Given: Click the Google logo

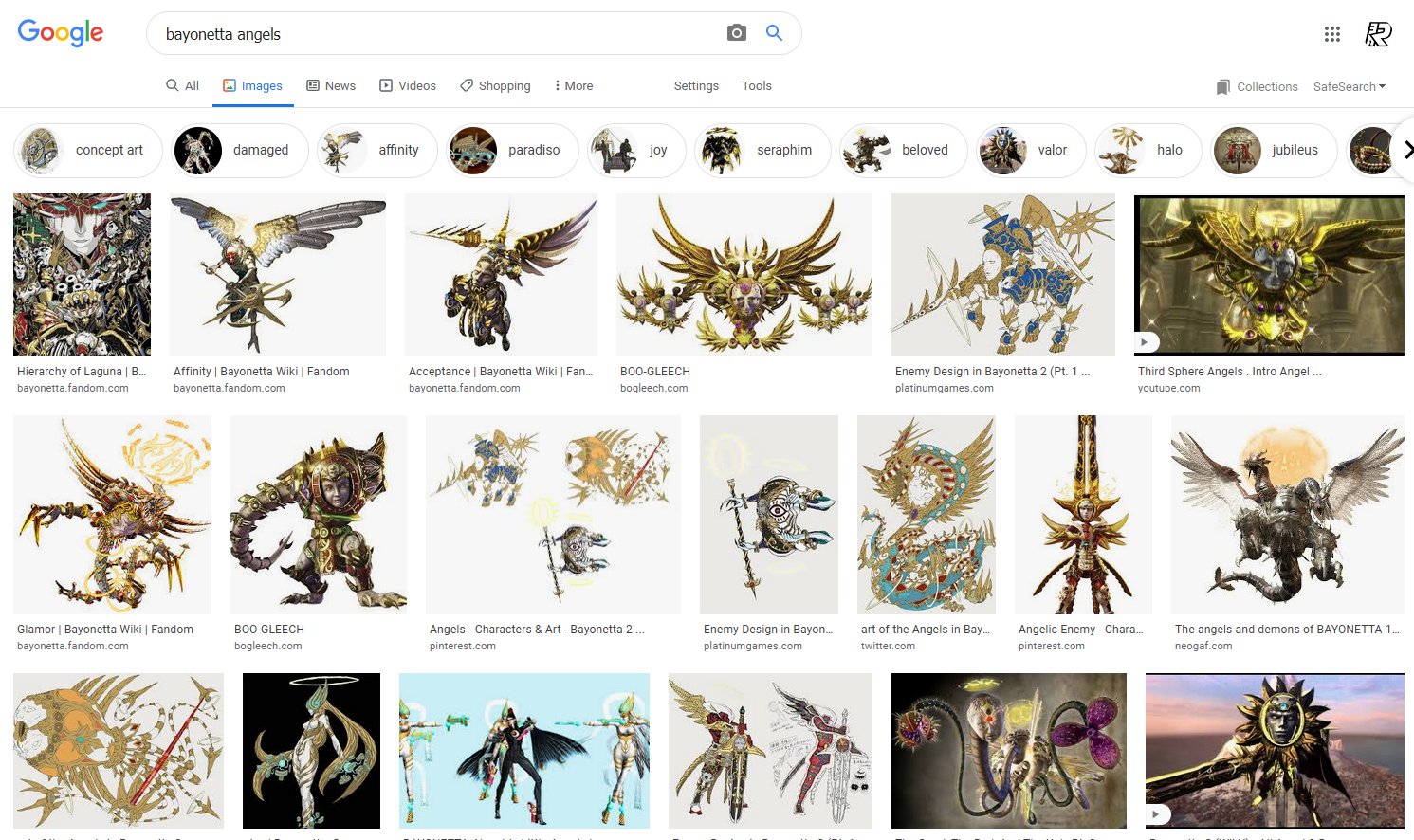Looking at the screenshot, I should [x=61, y=33].
